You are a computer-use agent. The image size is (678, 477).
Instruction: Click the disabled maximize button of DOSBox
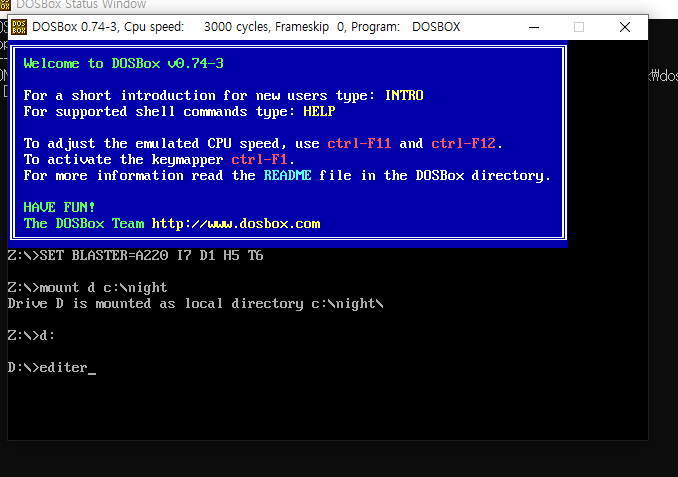(579, 27)
